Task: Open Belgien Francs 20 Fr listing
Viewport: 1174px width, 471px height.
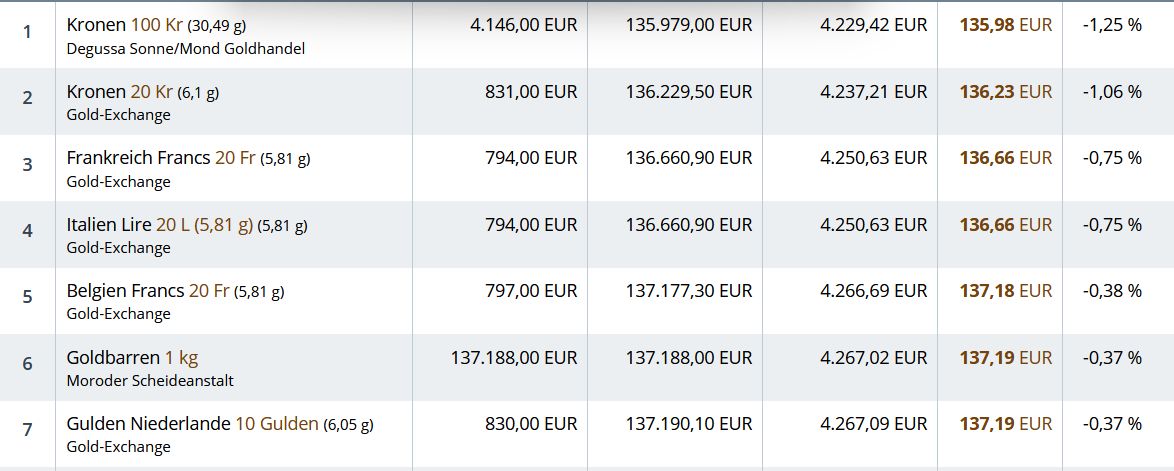Action: [175, 291]
